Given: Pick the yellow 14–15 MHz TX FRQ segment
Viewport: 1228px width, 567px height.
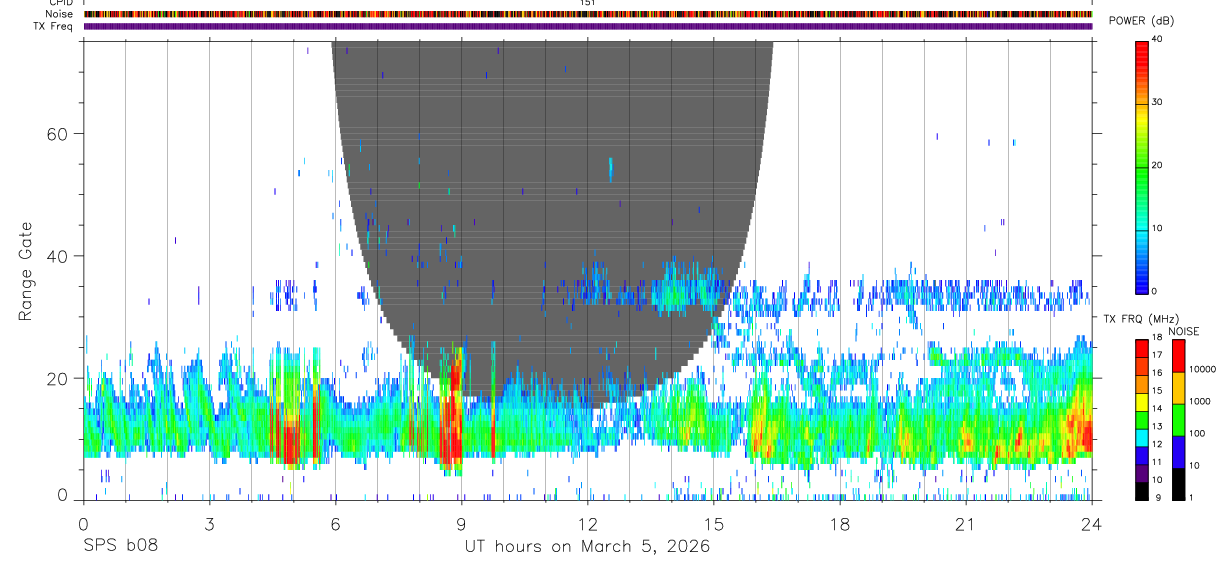Looking at the screenshot, I should (x=1142, y=402).
